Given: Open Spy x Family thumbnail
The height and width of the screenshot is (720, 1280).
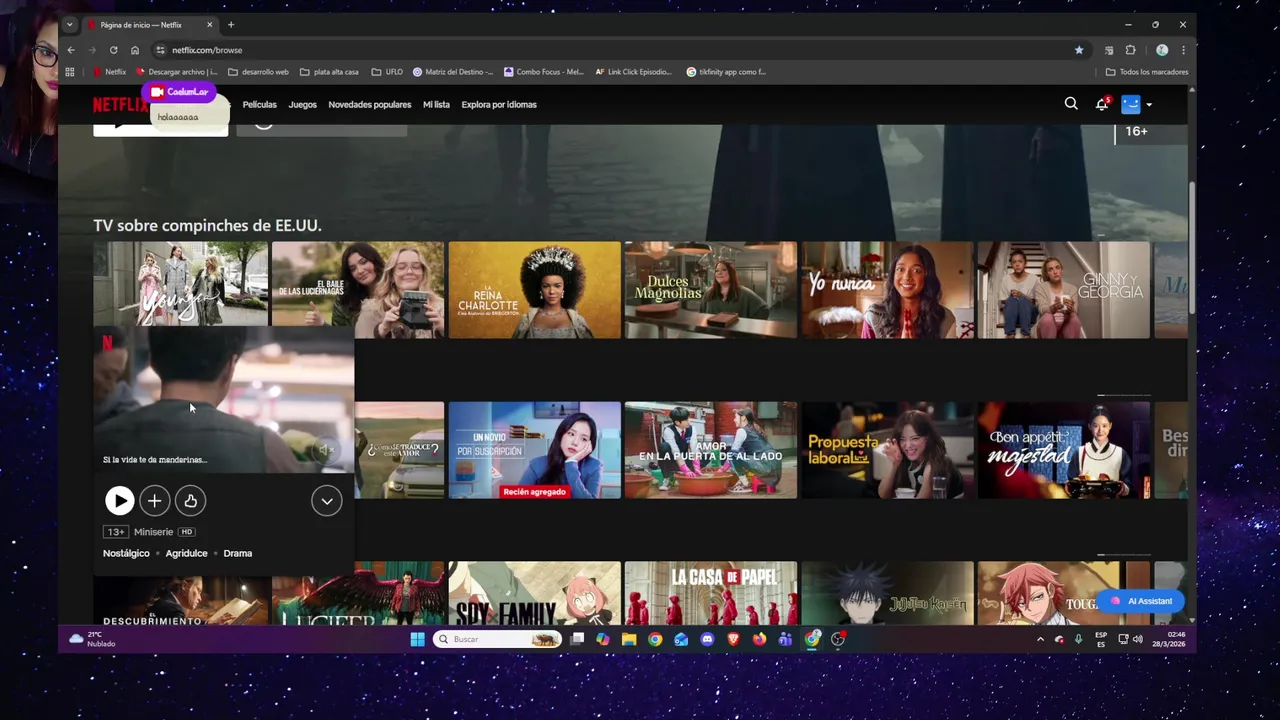Looking at the screenshot, I should coord(534,593).
